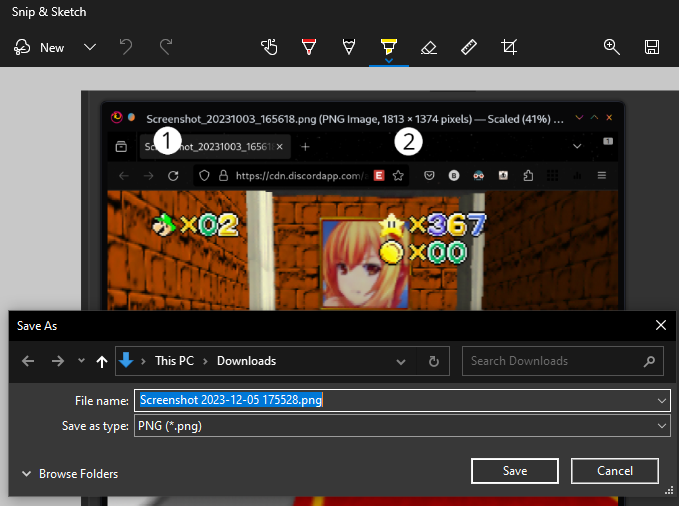The height and width of the screenshot is (506, 679).
Task: Click the This PC breadcrumb
Action: tap(175, 361)
